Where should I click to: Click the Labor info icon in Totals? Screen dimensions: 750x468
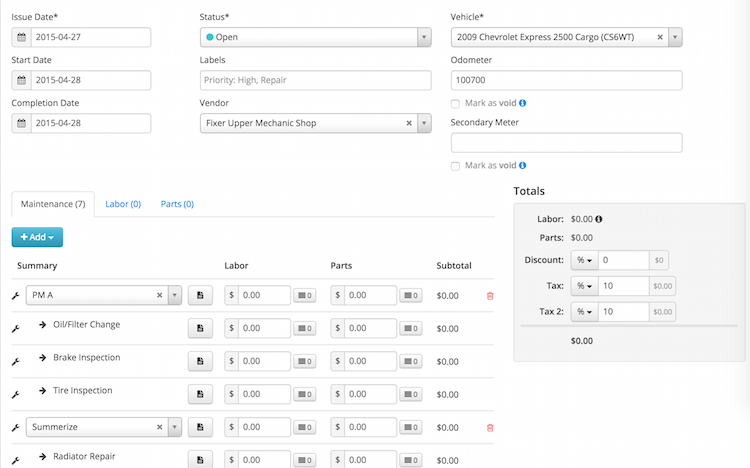click(598, 219)
